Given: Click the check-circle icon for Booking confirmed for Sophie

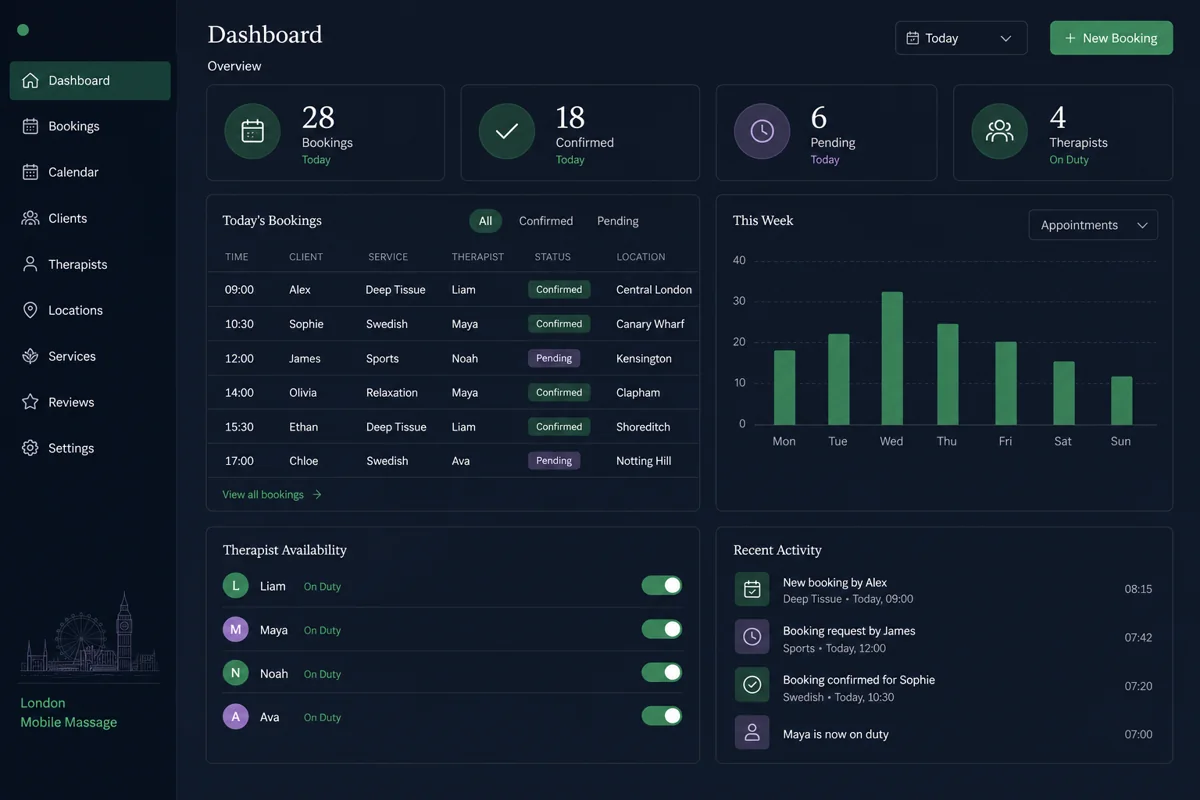Looking at the screenshot, I should coord(752,684).
